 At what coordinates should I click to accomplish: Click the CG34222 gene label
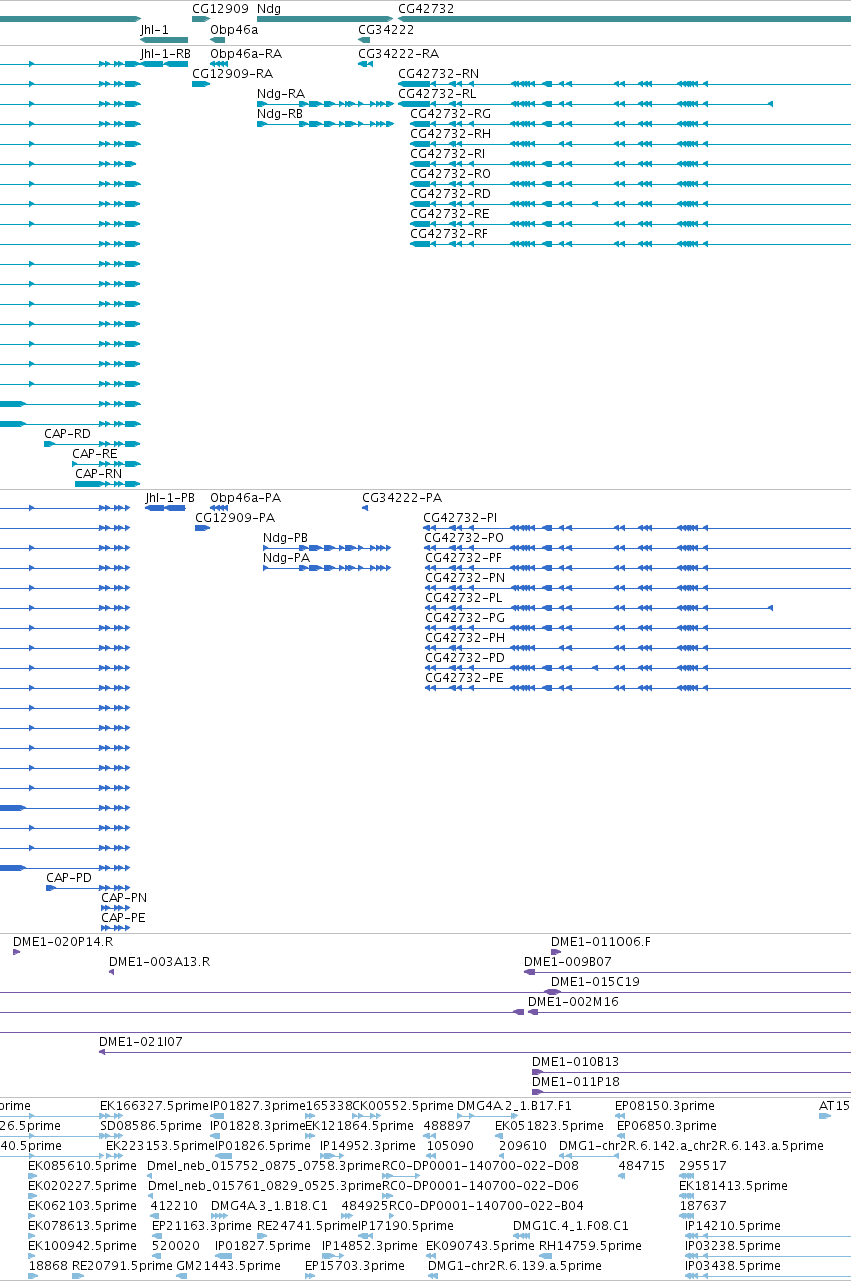click(x=386, y=30)
